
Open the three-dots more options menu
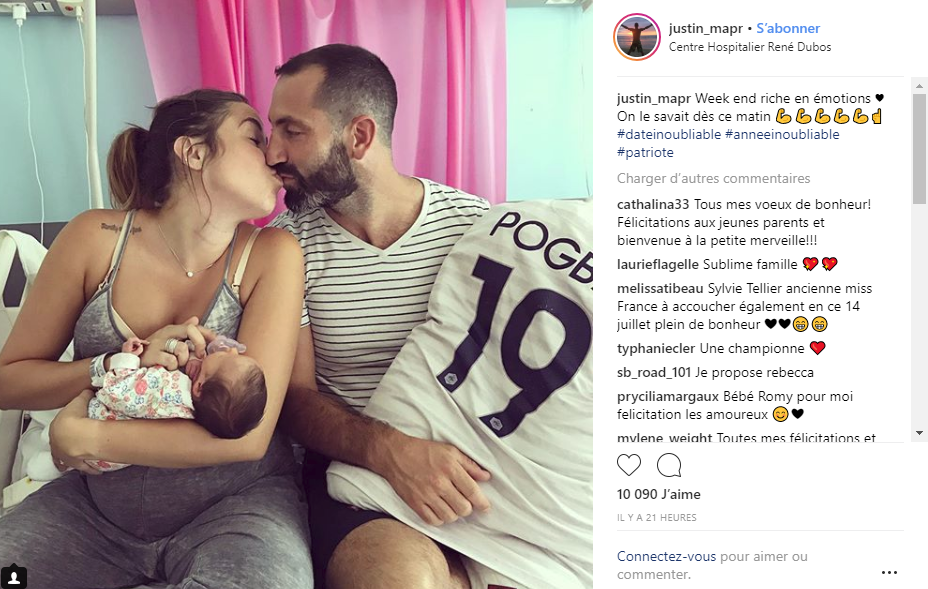point(889,572)
